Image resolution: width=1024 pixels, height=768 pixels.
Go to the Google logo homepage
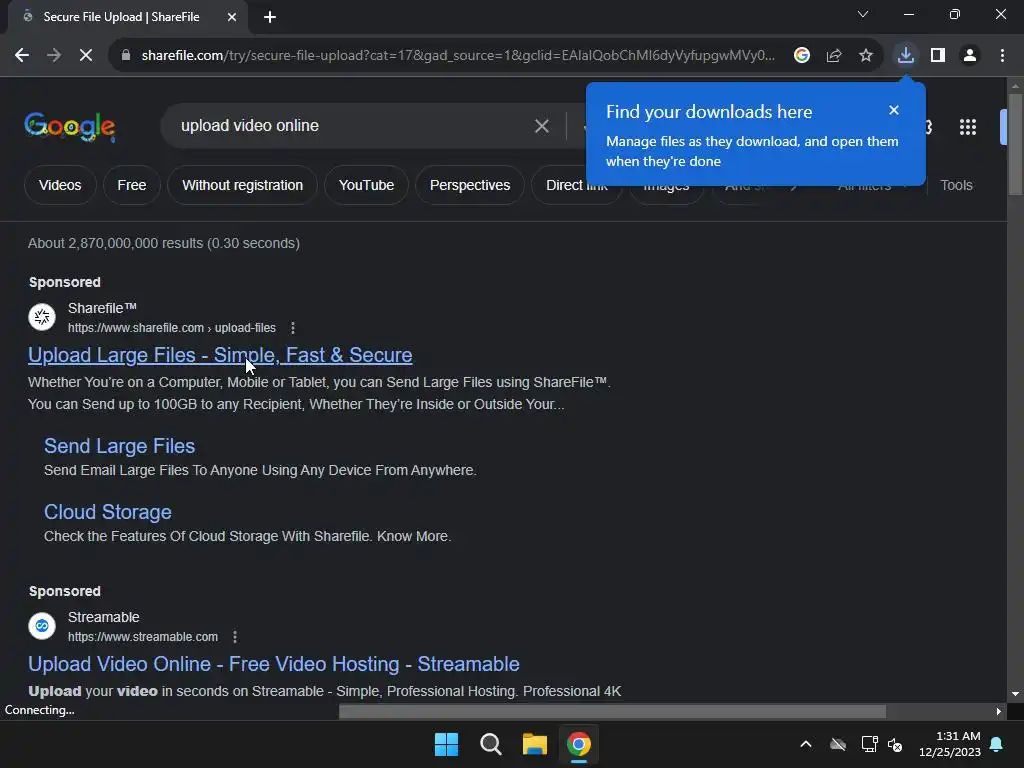(x=70, y=126)
